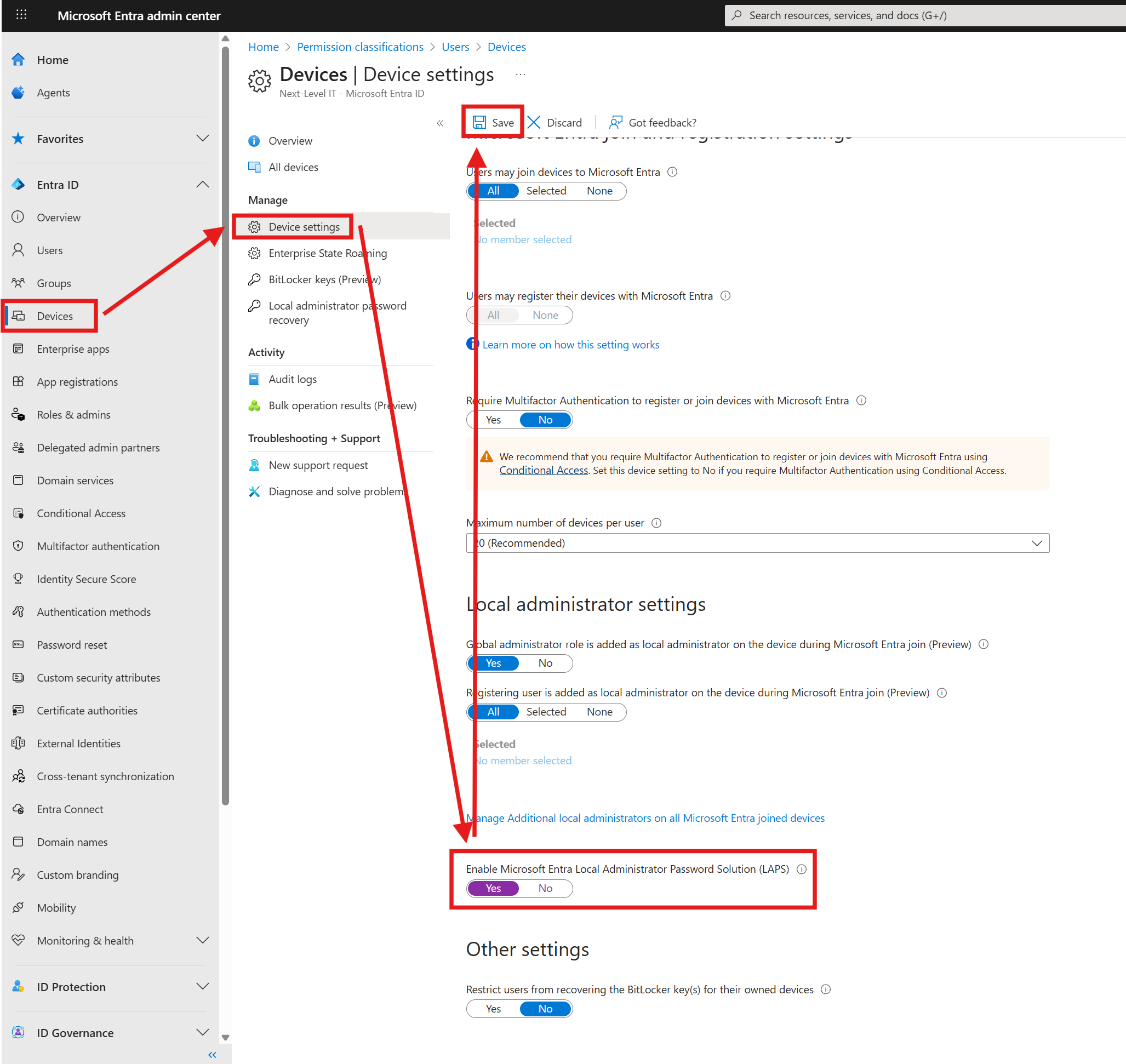
Task: Click Permission classifications breadcrumb
Action: (360, 47)
